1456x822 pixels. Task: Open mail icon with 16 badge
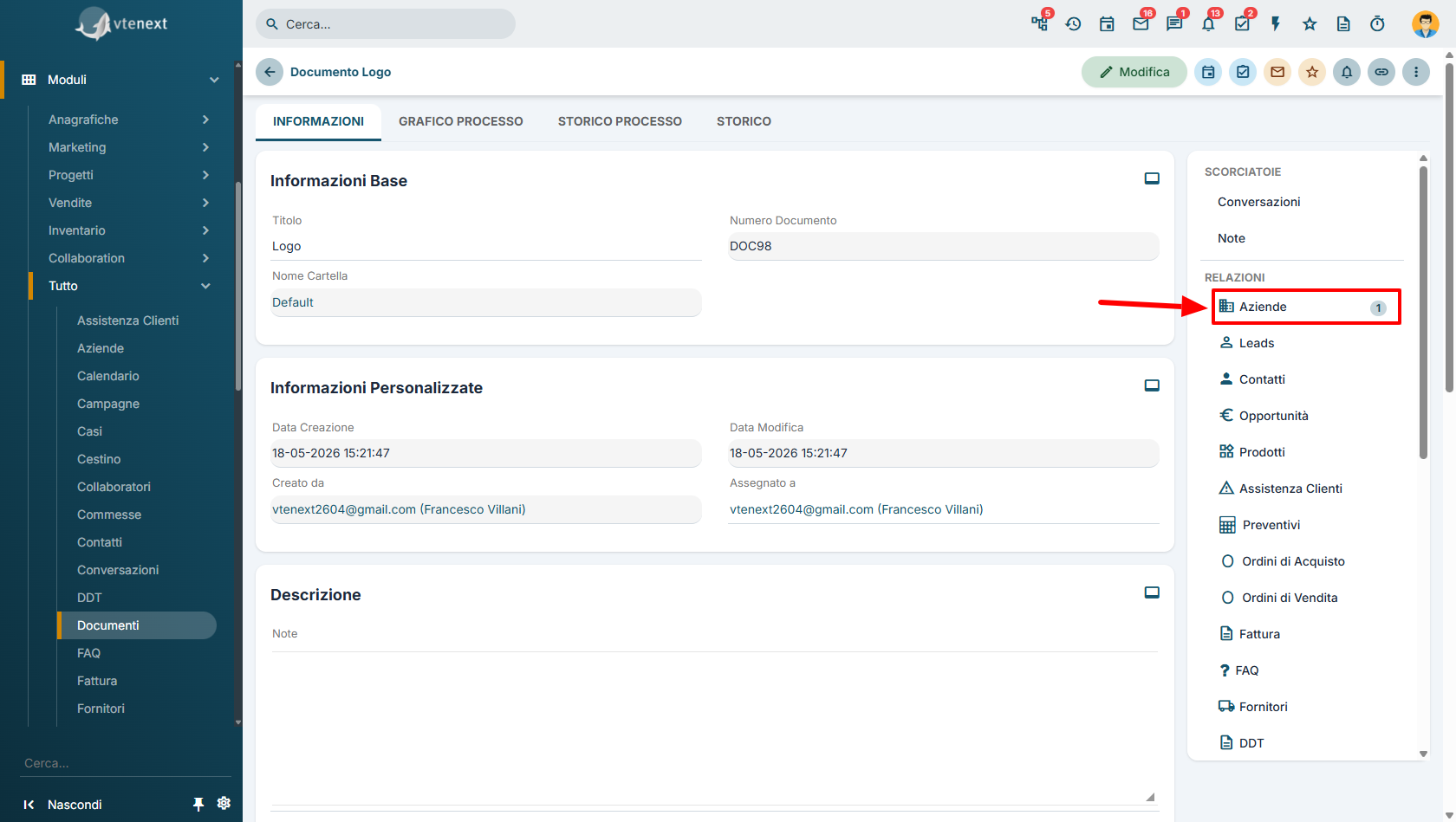pyautogui.click(x=1141, y=23)
